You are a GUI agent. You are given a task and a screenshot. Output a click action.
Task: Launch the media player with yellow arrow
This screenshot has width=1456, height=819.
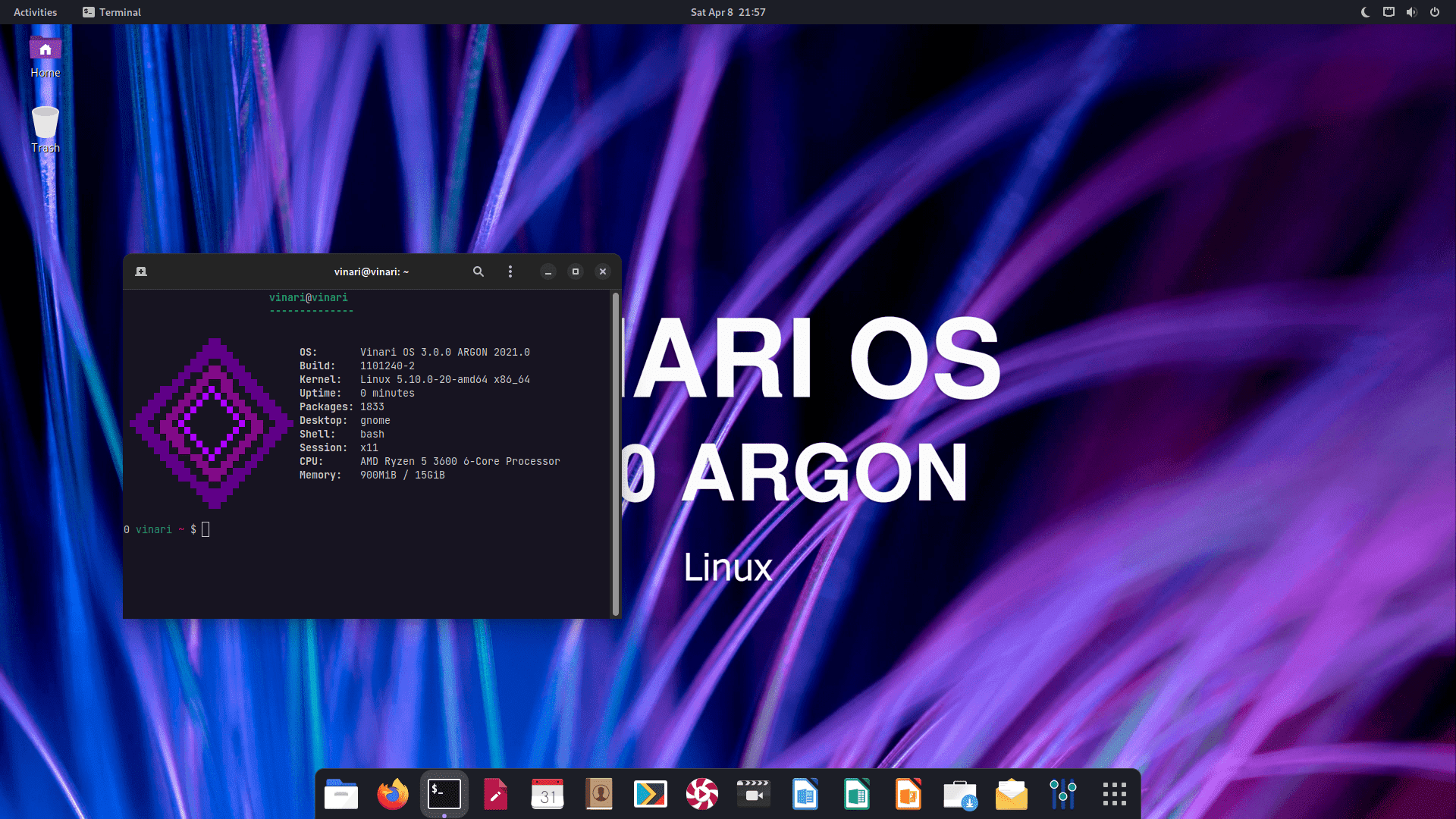coord(651,794)
